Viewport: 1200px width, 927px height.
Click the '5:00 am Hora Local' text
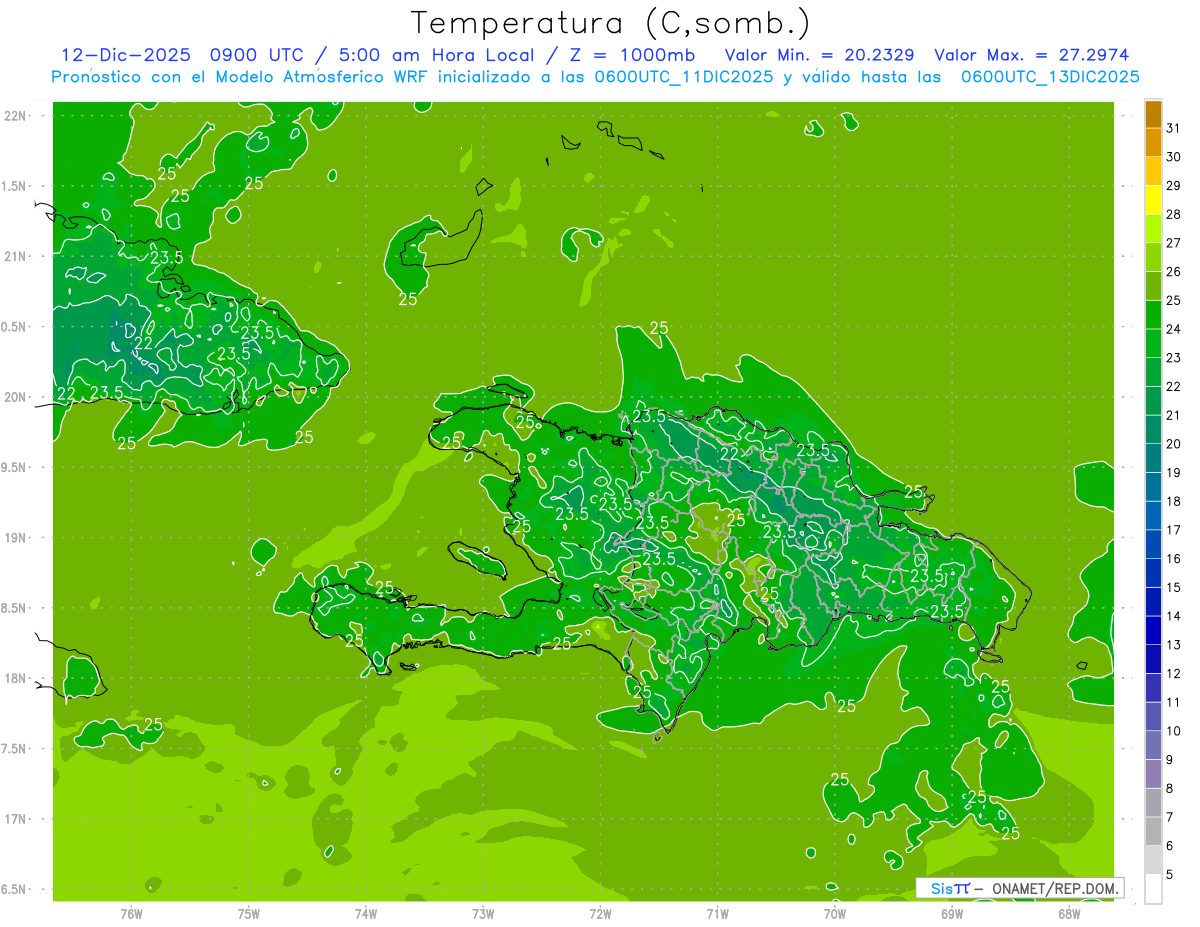pyautogui.click(x=437, y=55)
